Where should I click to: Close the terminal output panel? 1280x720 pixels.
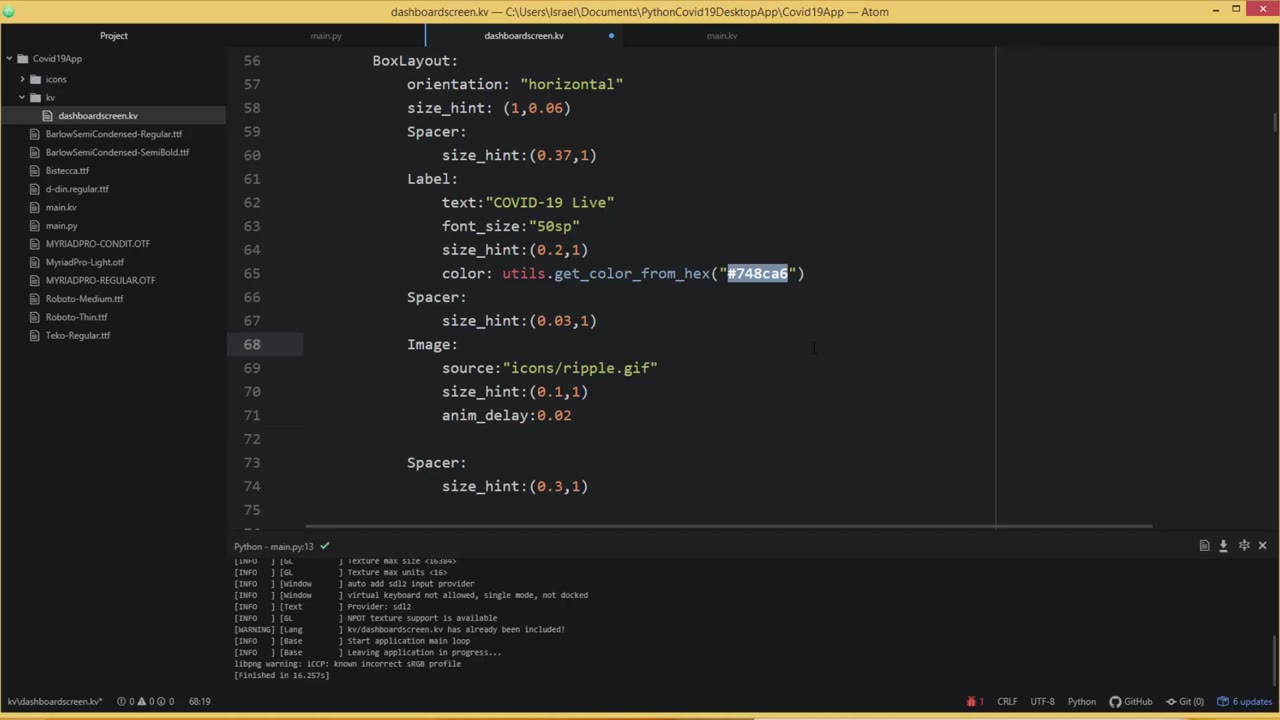[x=1262, y=545]
